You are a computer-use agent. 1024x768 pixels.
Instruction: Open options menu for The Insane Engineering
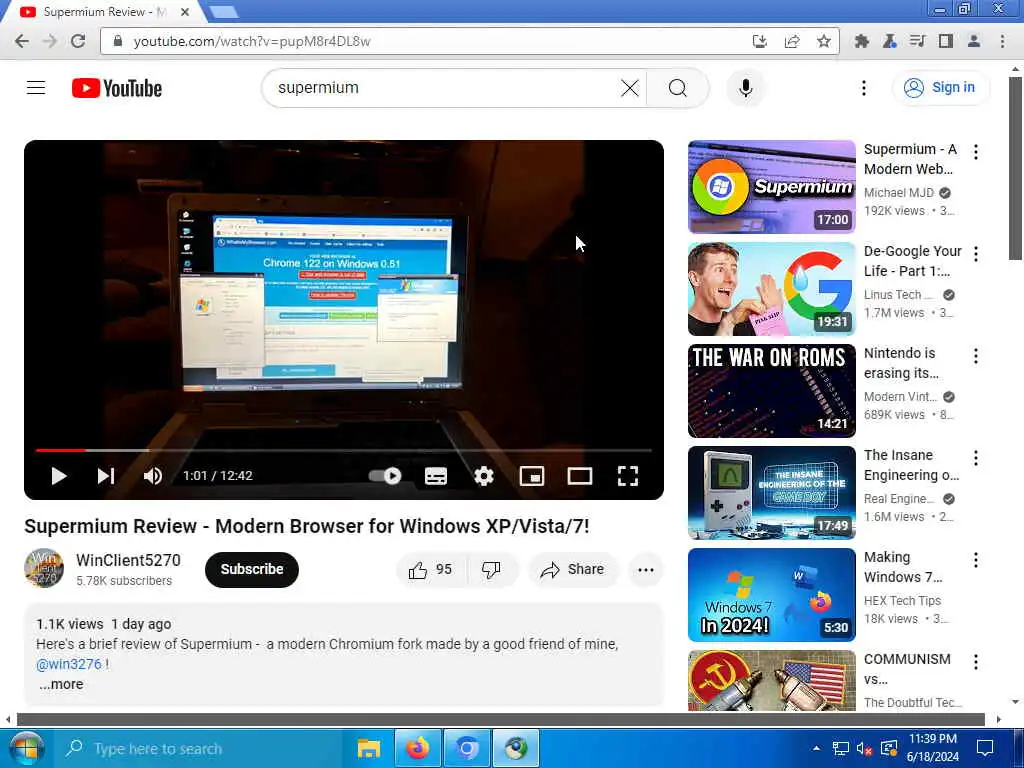(976, 458)
